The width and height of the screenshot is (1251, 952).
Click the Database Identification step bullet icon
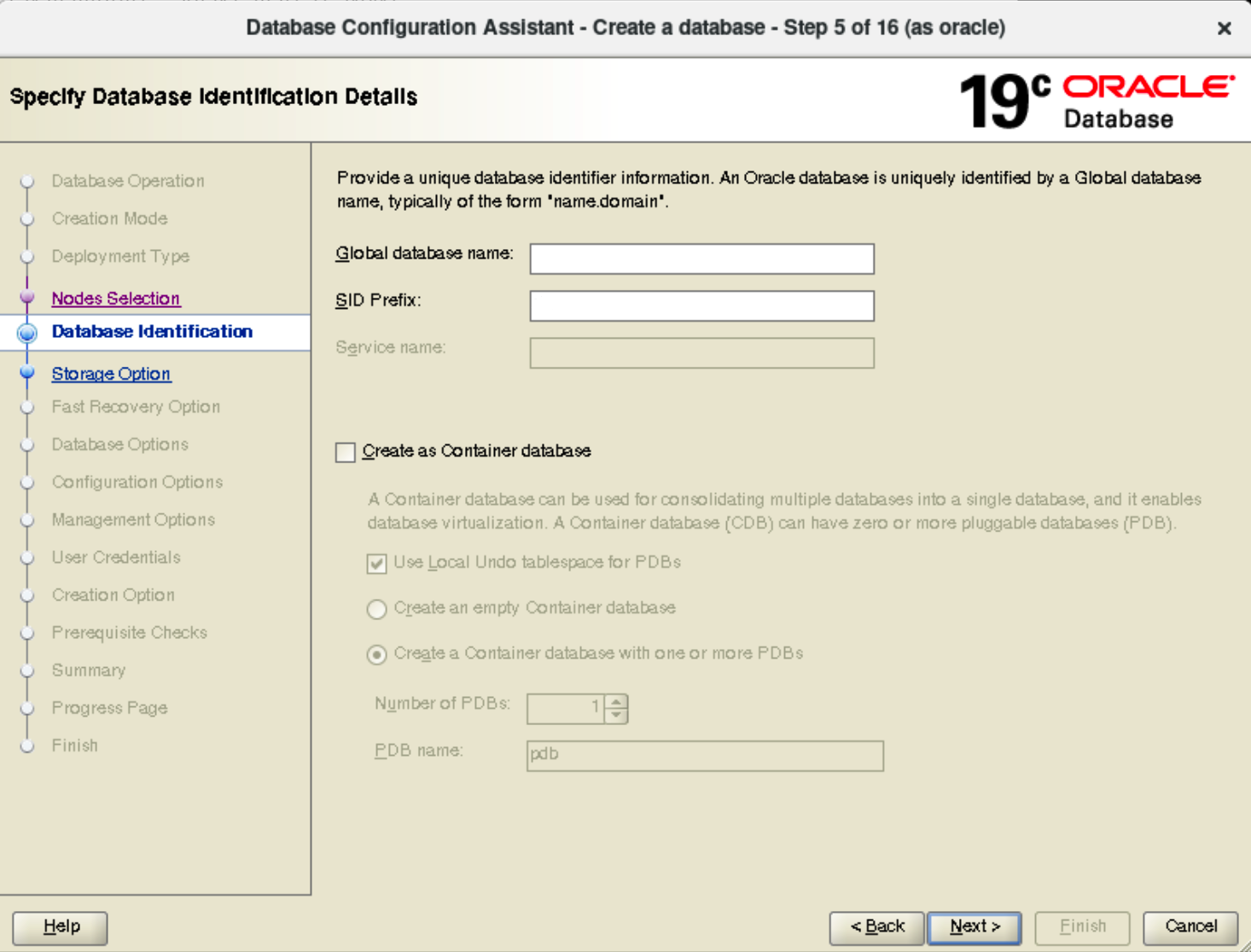(x=27, y=333)
